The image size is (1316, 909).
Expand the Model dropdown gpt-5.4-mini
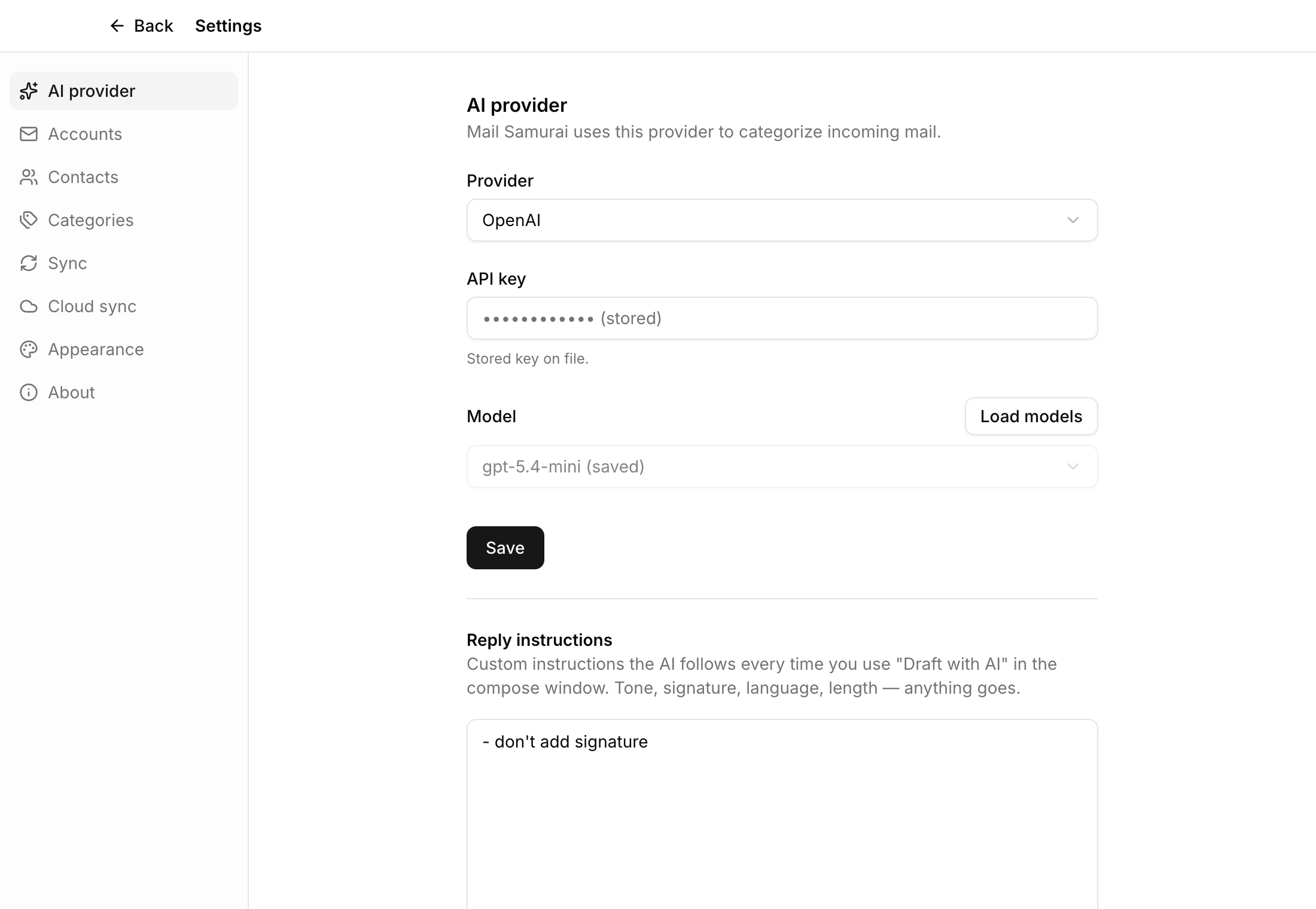coord(781,466)
